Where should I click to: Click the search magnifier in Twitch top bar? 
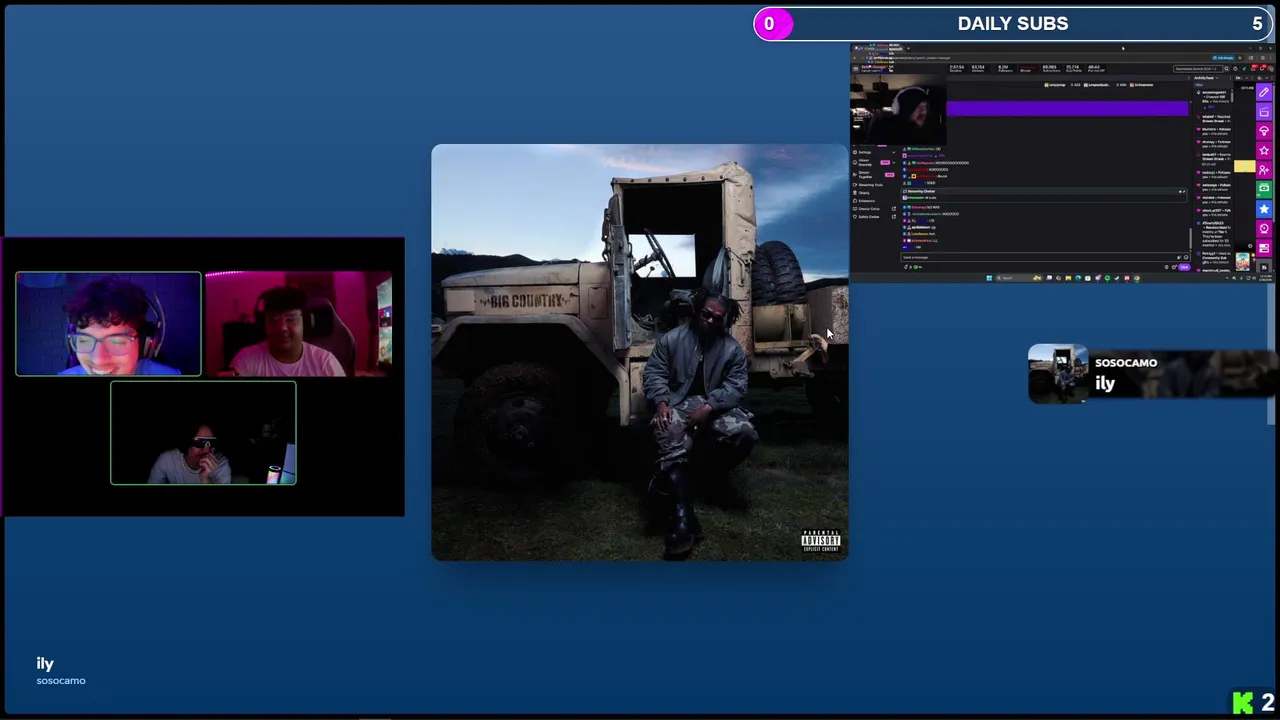pos(1226,69)
